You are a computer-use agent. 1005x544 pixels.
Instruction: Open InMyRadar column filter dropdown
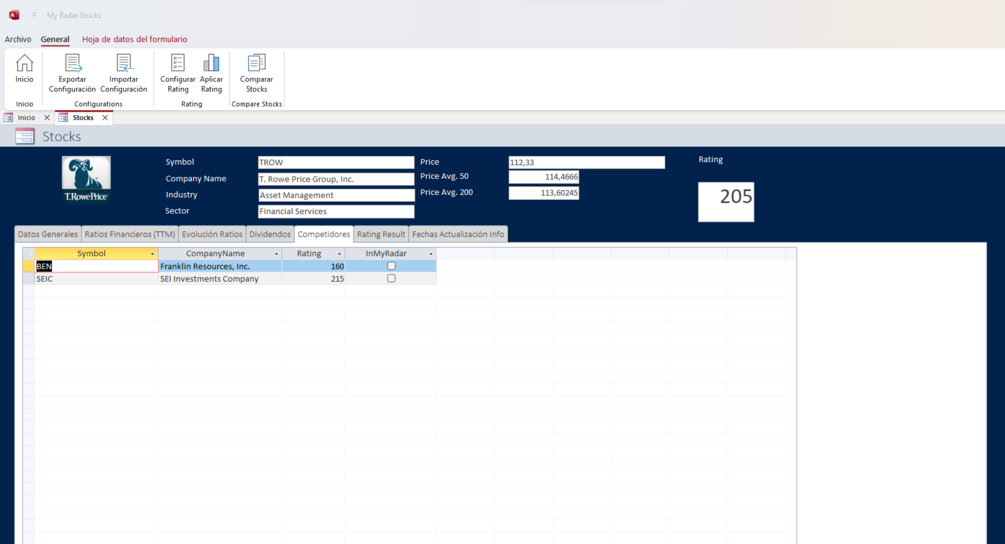(x=431, y=254)
